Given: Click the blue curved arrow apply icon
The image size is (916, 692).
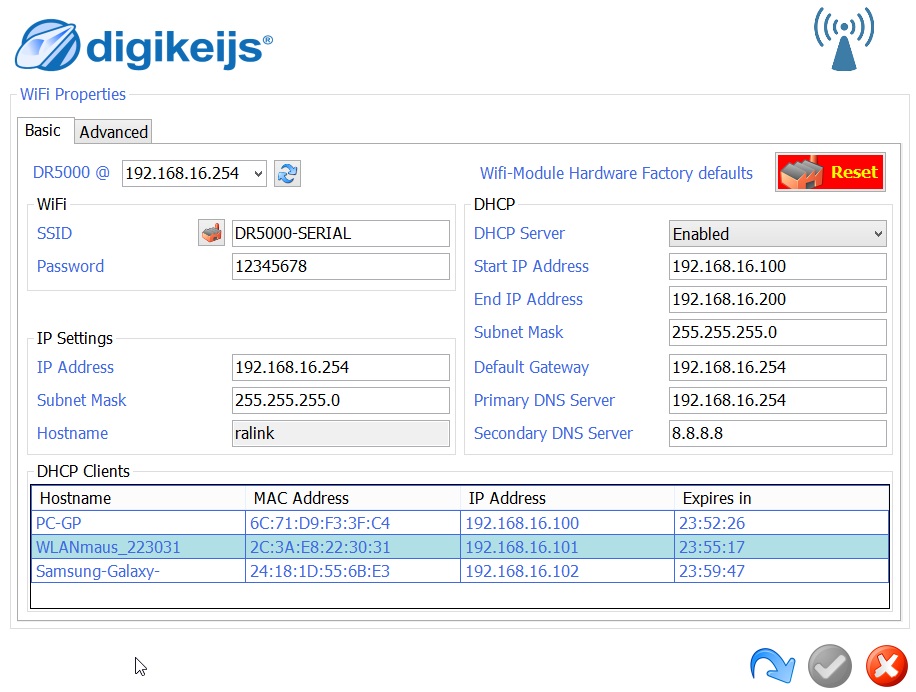Looking at the screenshot, I should pos(772,666).
